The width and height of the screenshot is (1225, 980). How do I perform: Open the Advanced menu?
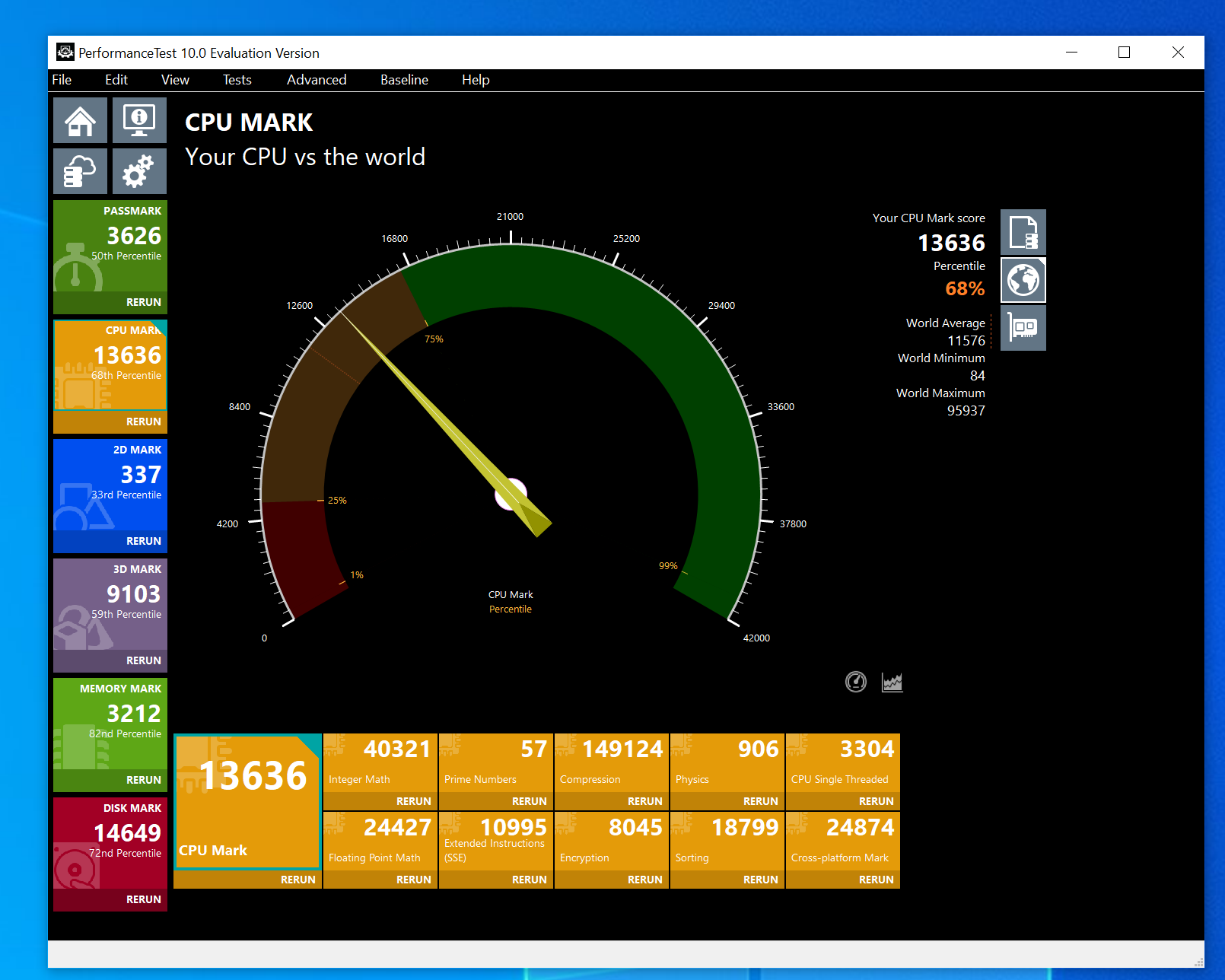(x=317, y=80)
